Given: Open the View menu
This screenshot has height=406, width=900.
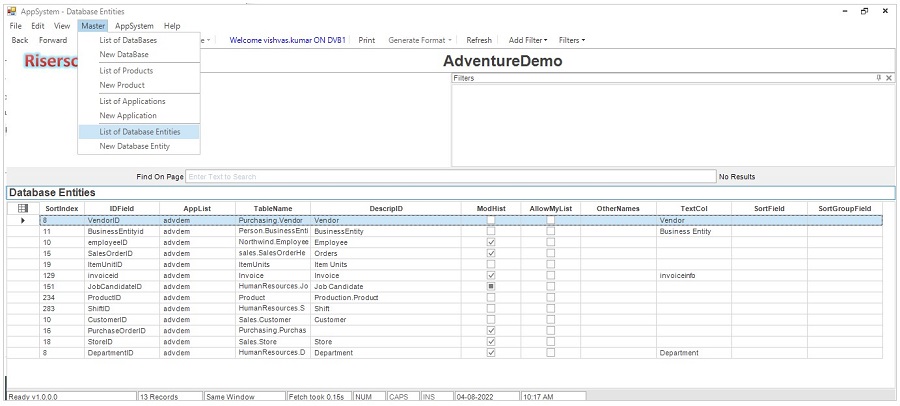Looking at the screenshot, I should tap(62, 26).
